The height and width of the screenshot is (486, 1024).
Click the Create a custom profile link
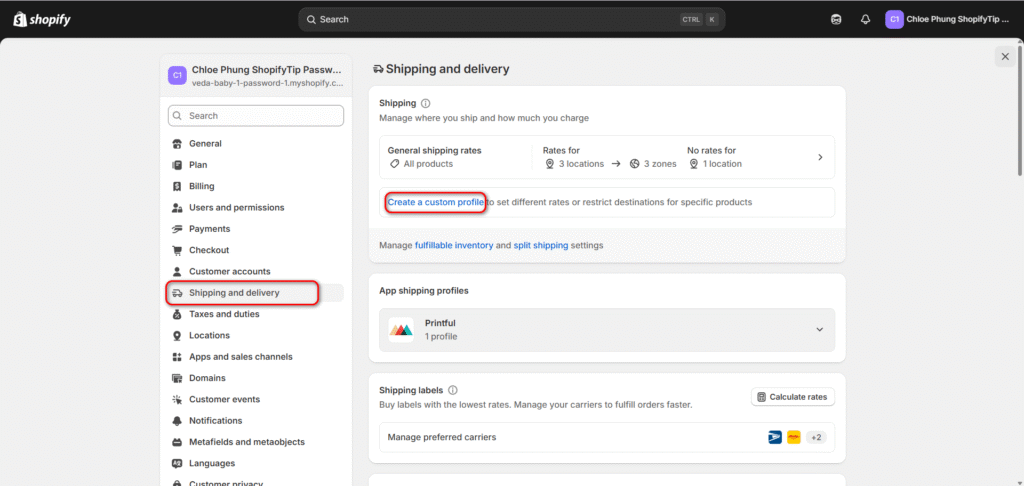(x=436, y=202)
